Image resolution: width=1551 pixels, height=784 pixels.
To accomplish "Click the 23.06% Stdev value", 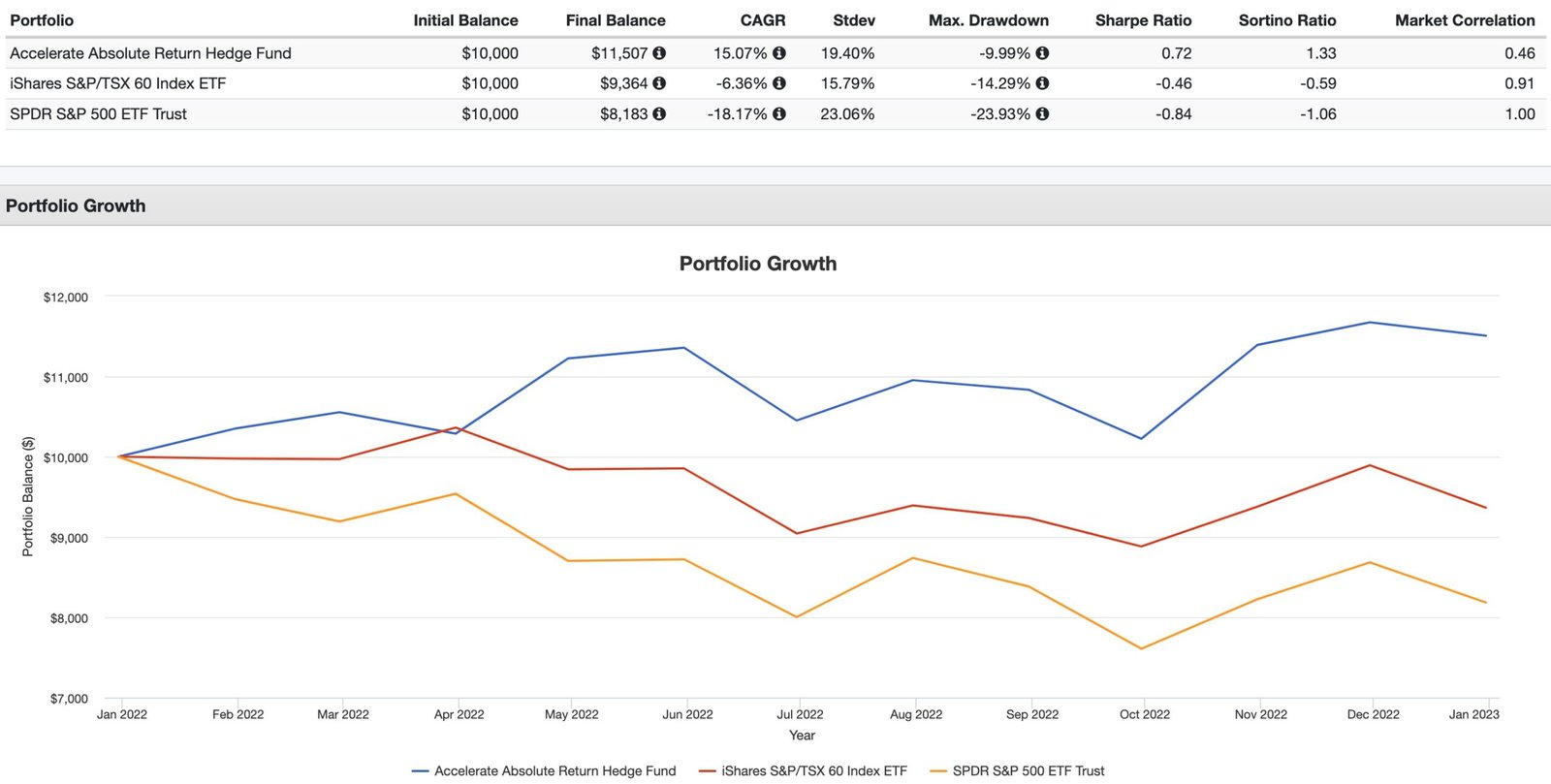I will tap(847, 113).
